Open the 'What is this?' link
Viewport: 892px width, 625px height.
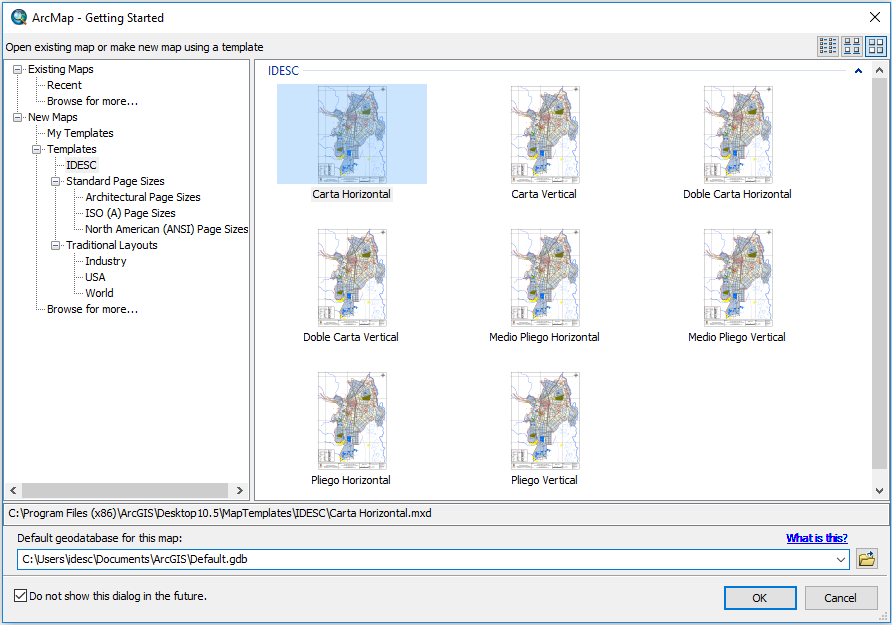click(x=817, y=537)
